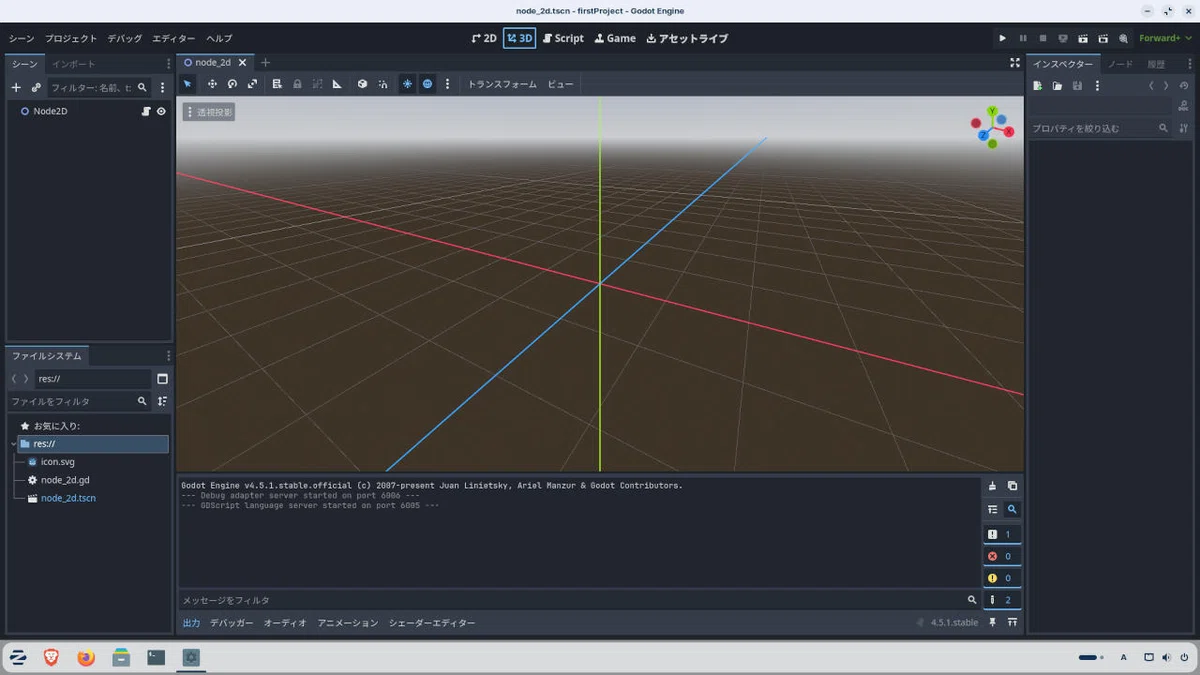The image size is (1200, 675).
Task: Switch to the Script workspace
Action: click(563, 38)
